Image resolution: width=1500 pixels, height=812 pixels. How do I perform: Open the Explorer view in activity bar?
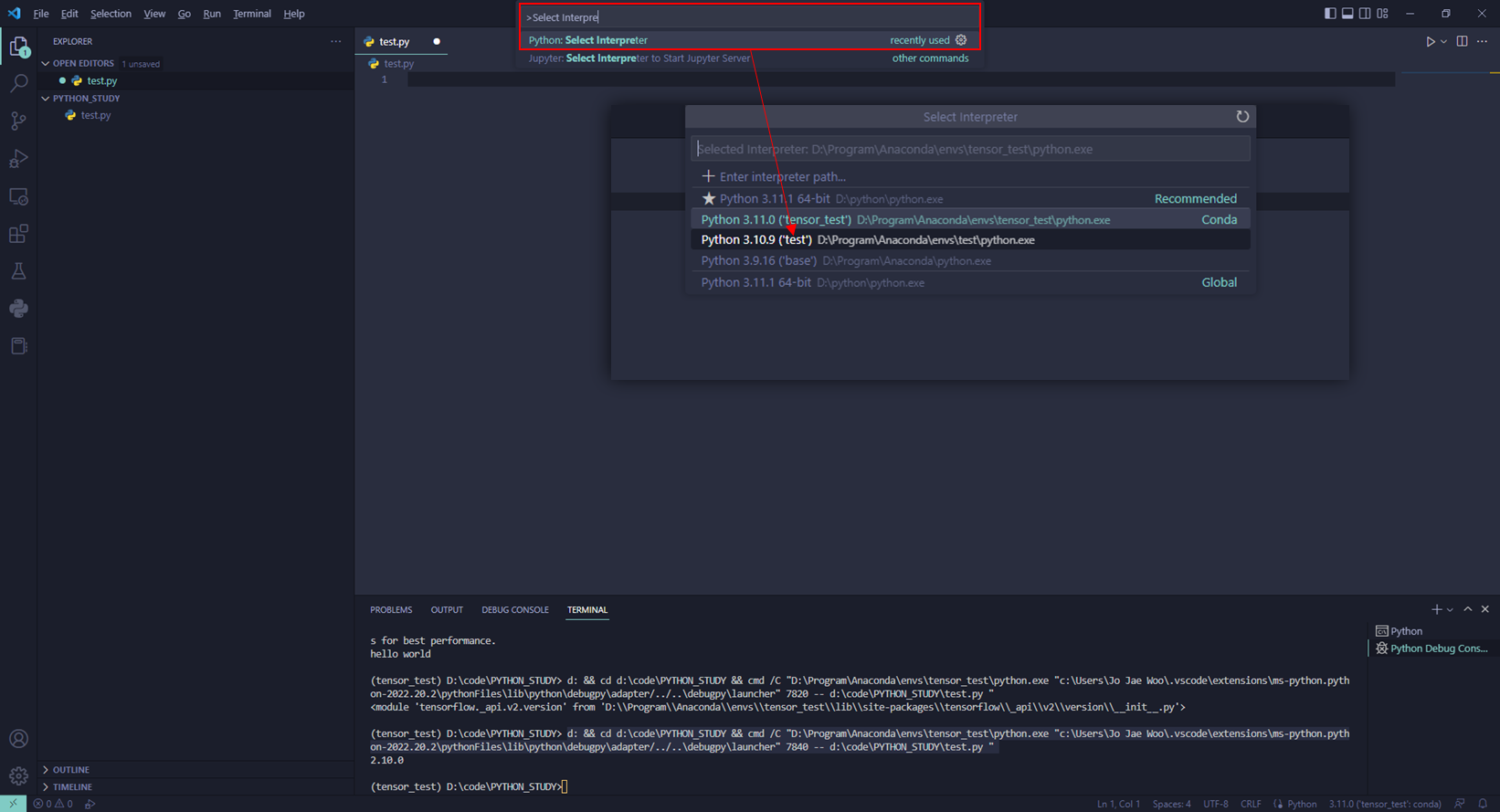(x=18, y=46)
